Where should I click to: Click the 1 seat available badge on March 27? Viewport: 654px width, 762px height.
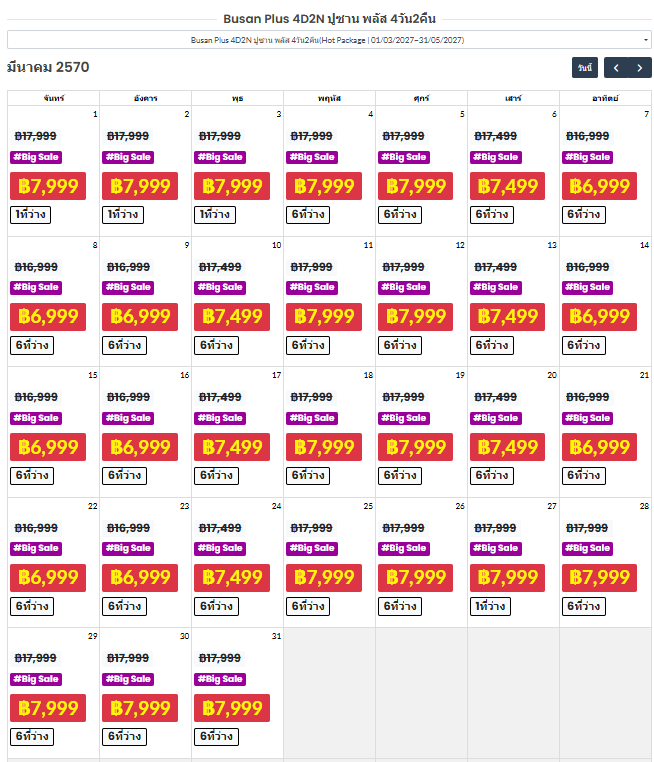[490, 606]
